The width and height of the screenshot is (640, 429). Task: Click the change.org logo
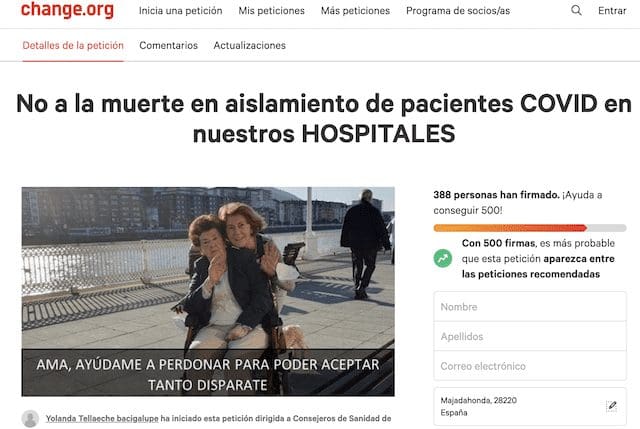click(x=67, y=10)
